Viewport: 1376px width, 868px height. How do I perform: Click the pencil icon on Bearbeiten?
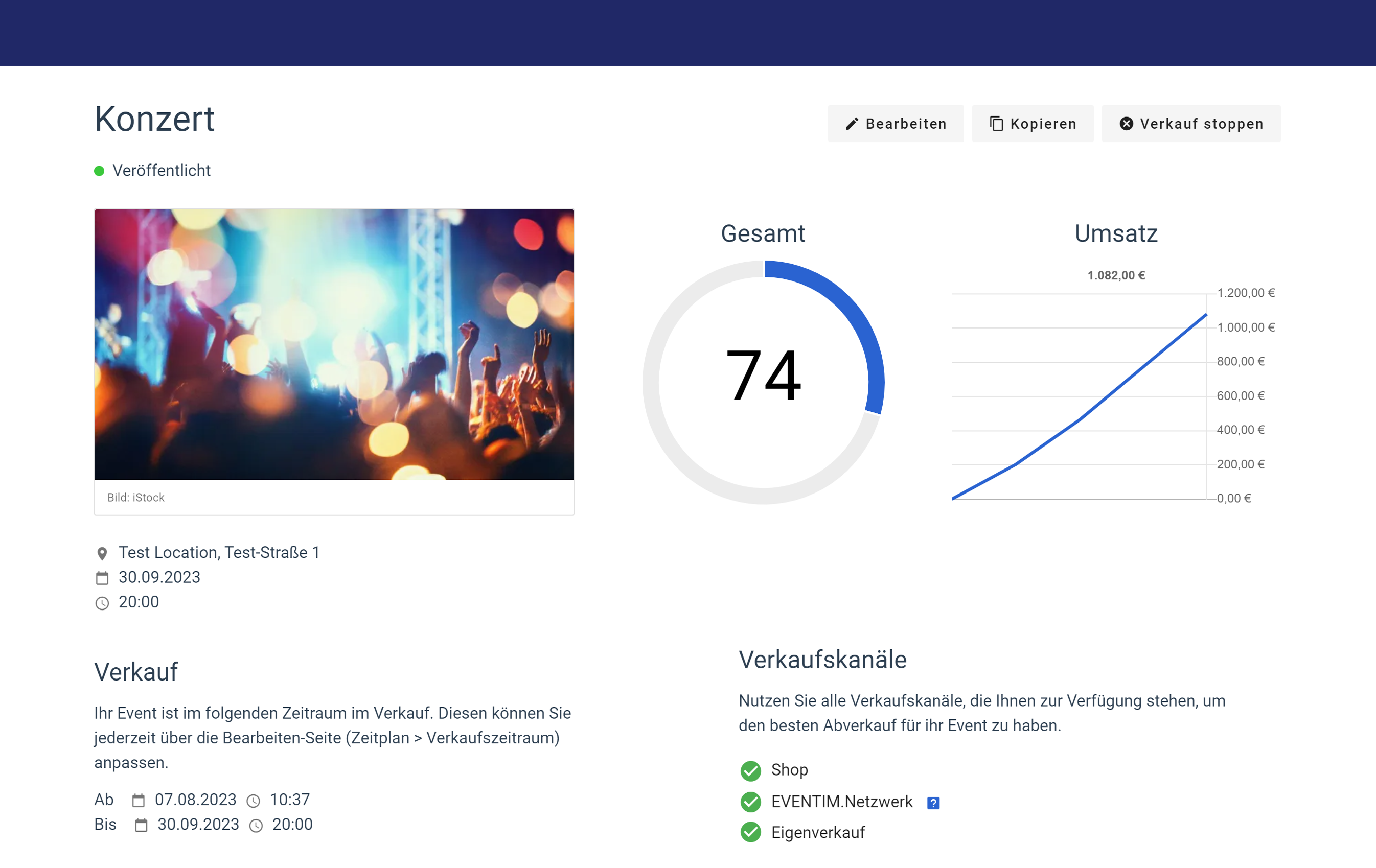852,124
